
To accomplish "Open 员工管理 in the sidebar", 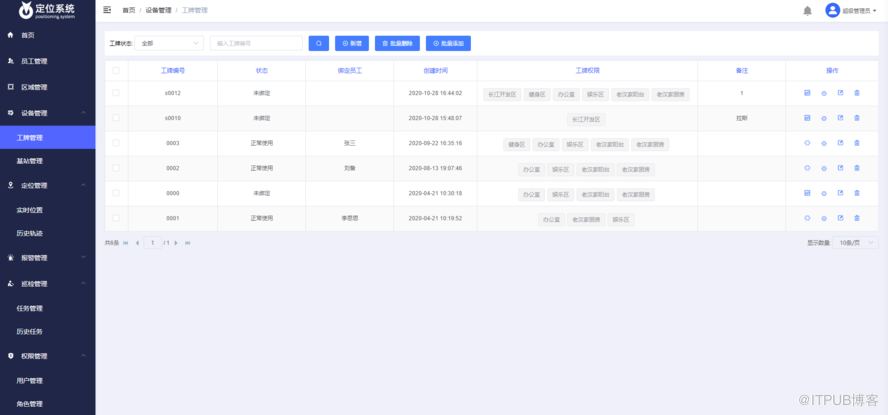I will 34,61.
